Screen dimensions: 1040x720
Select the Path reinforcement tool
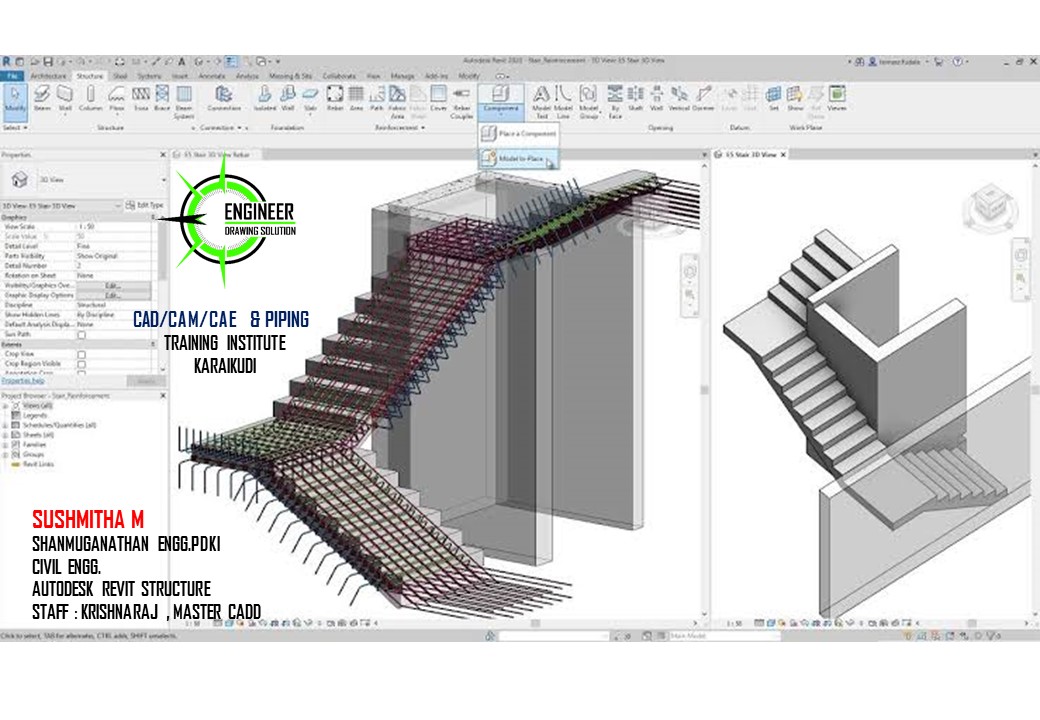tap(377, 98)
